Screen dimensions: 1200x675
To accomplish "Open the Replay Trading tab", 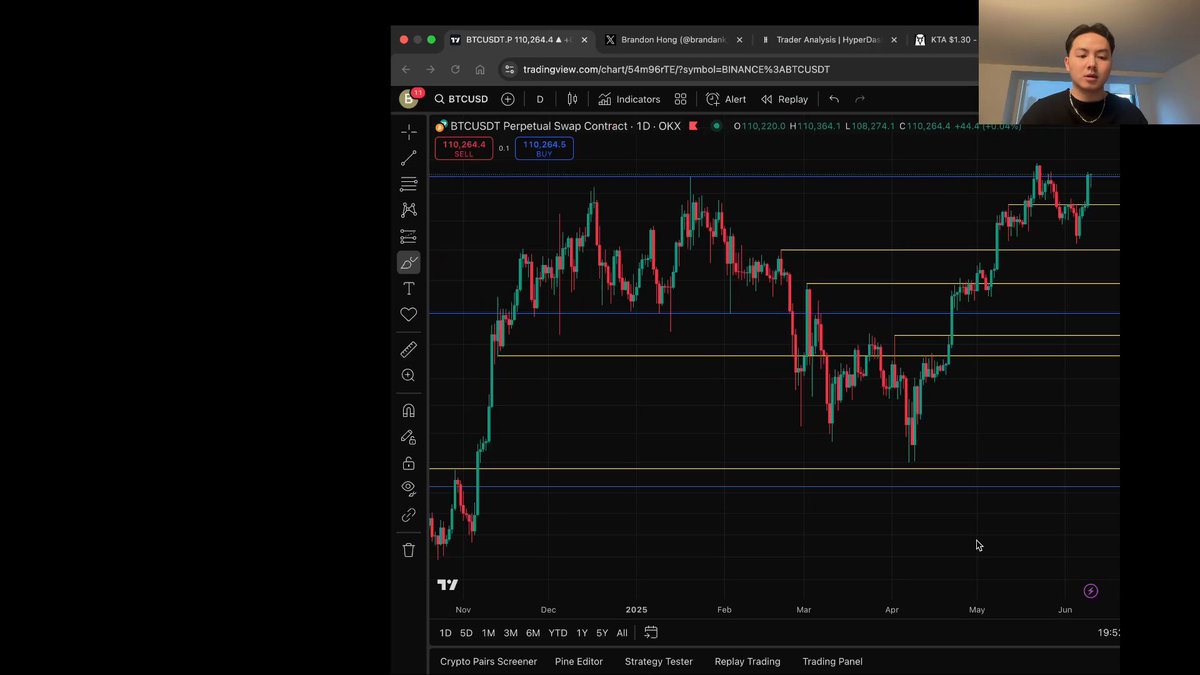I will pos(747,662).
